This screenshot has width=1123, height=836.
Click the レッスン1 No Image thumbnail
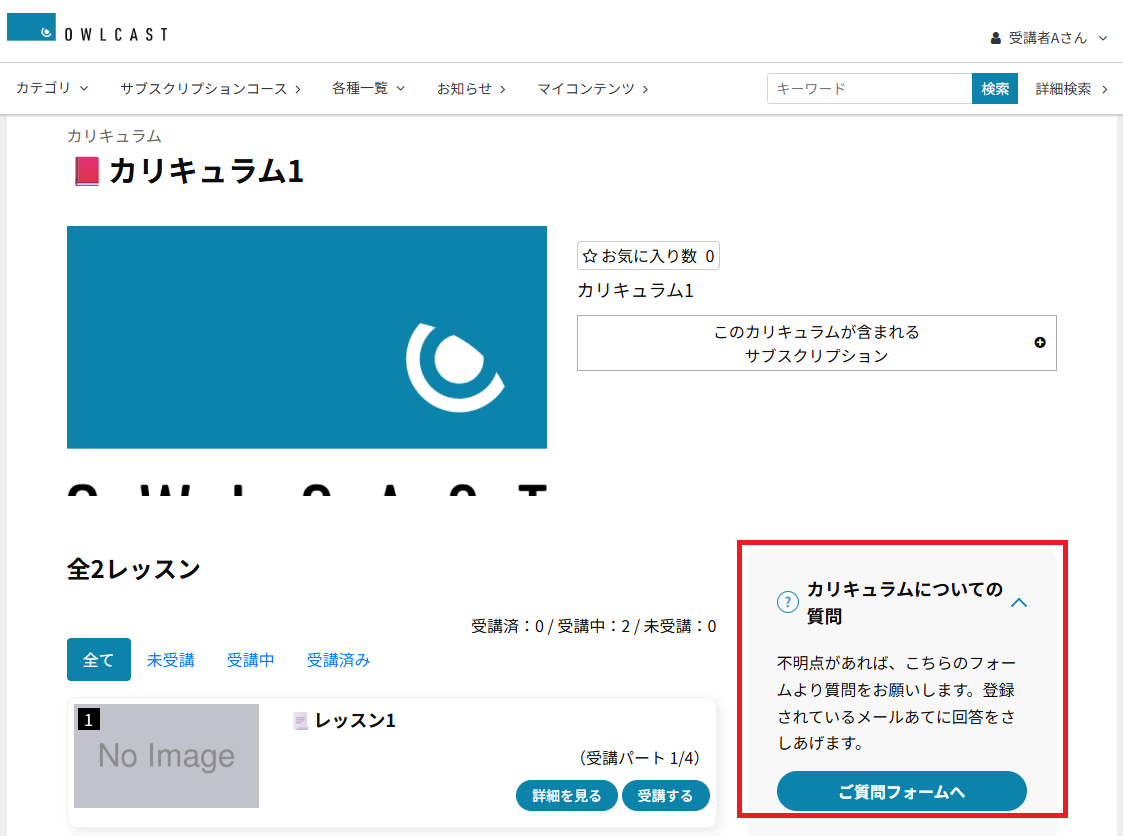(166, 756)
